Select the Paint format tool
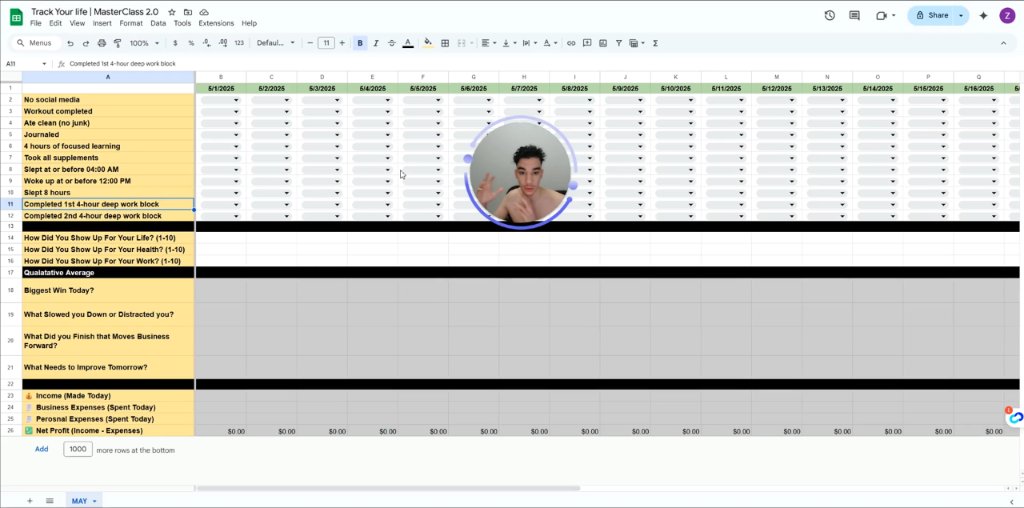 pyautogui.click(x=118, y=43)
